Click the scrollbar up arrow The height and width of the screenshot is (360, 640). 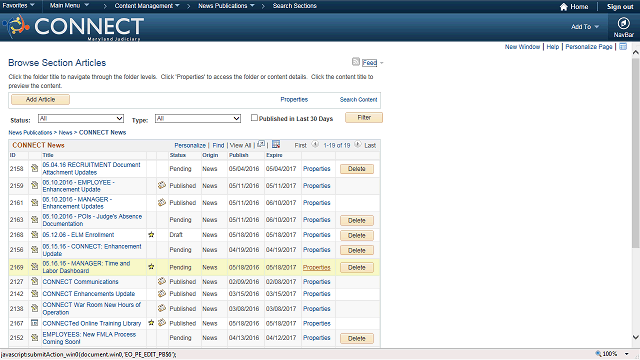636,52
